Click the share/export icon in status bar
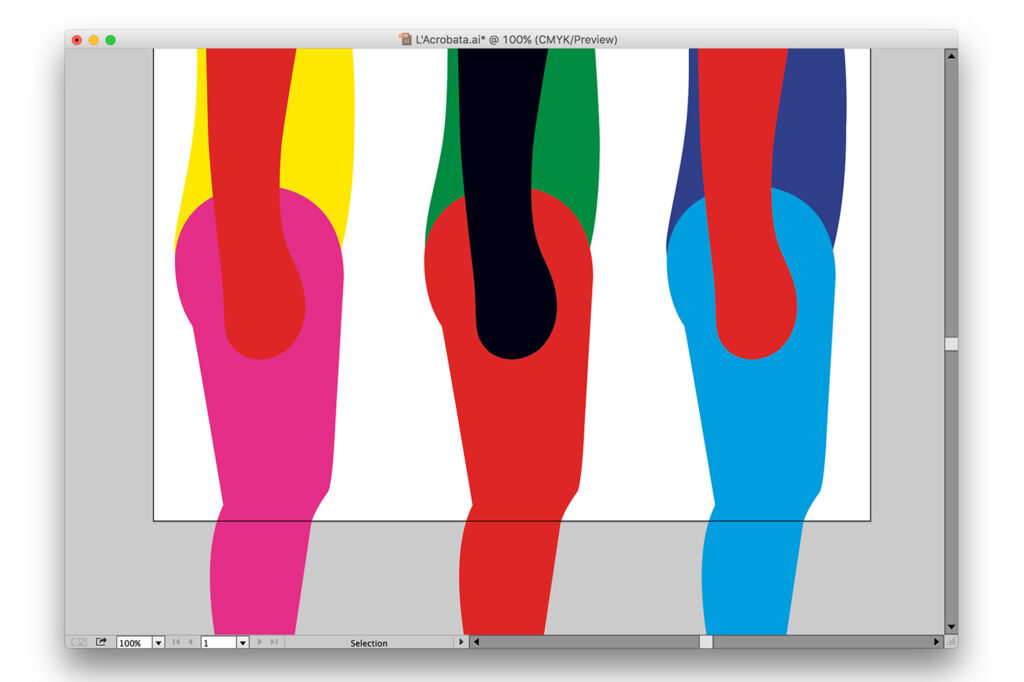 tap(101, 642)
